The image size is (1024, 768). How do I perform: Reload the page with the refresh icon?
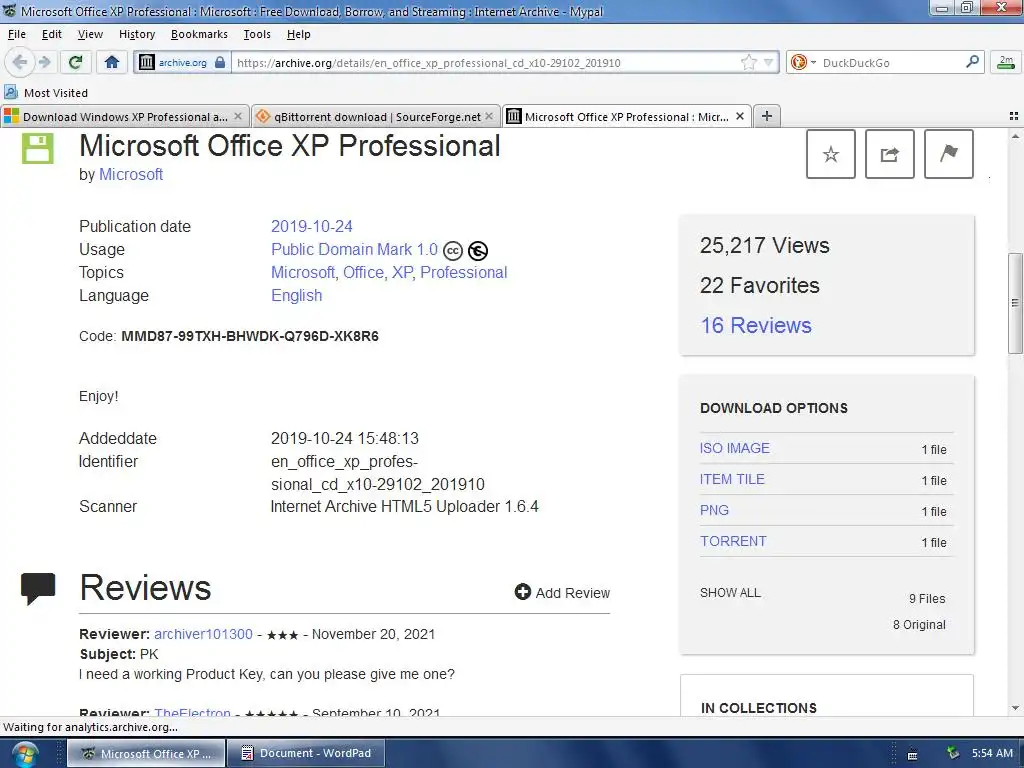tap(76, 63)
